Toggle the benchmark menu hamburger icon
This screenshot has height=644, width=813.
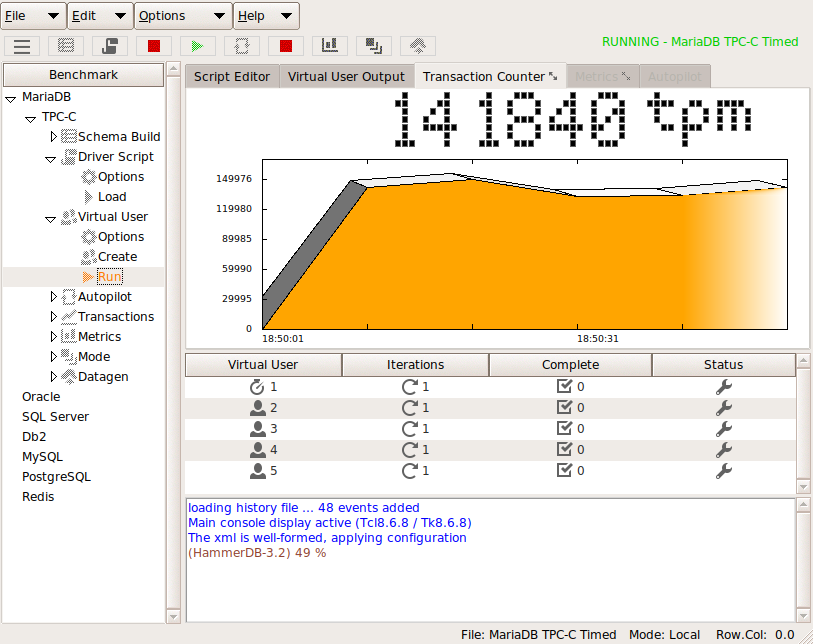22,46
